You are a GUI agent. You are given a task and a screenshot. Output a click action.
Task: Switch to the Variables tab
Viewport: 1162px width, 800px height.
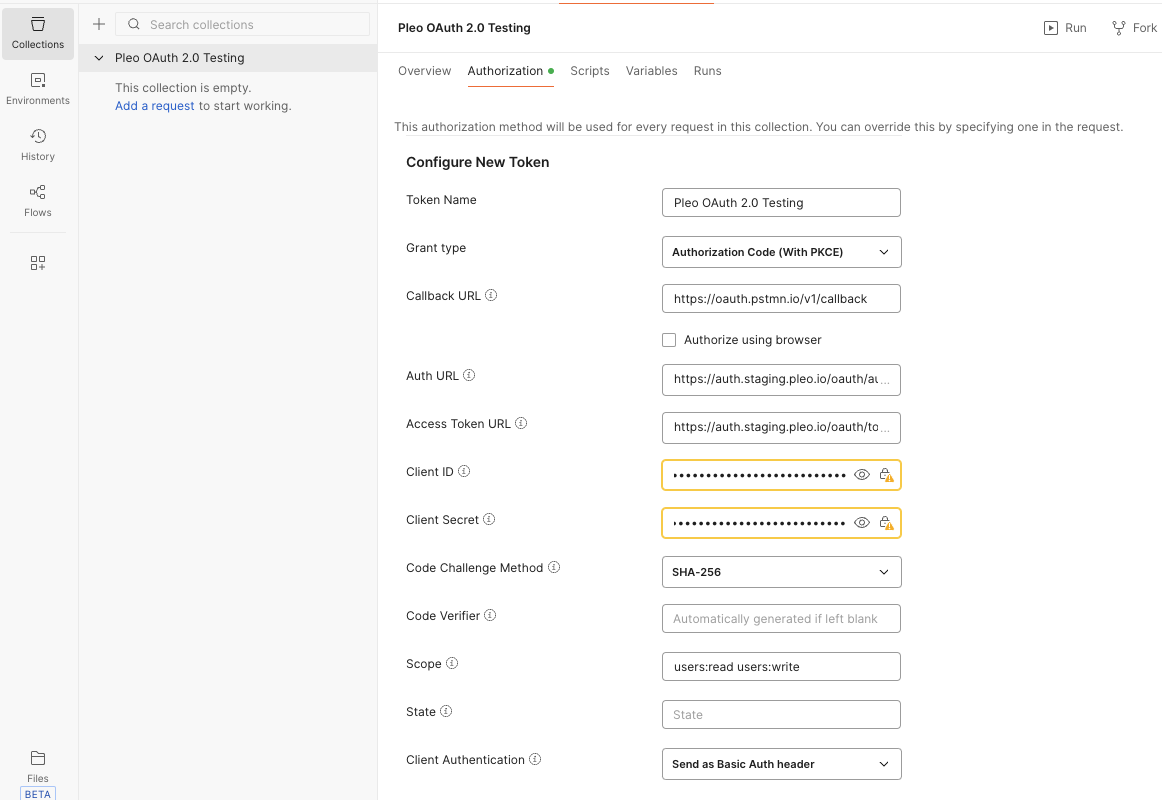651,71
